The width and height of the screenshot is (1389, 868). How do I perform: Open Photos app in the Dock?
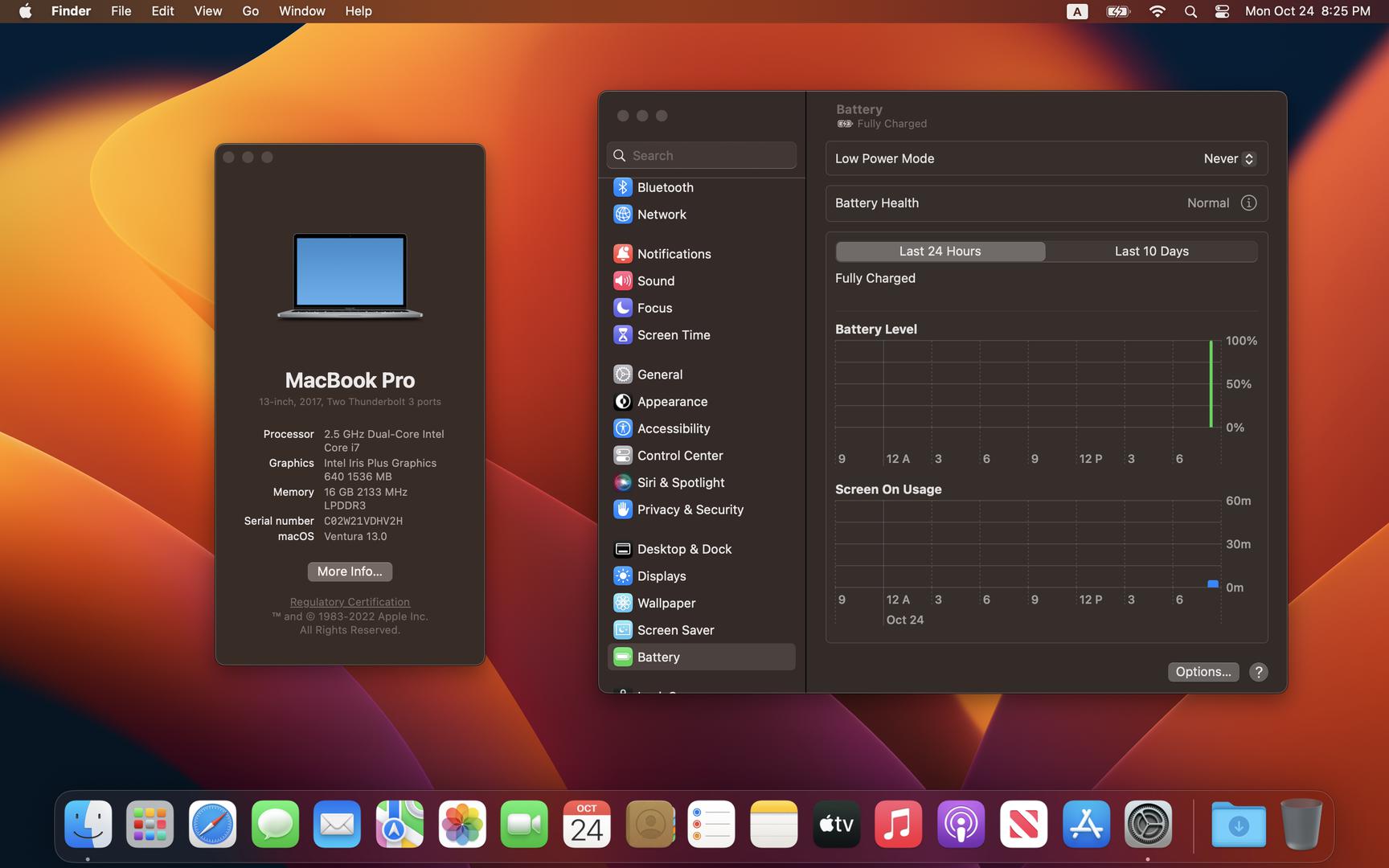click(x=462, y=824)
